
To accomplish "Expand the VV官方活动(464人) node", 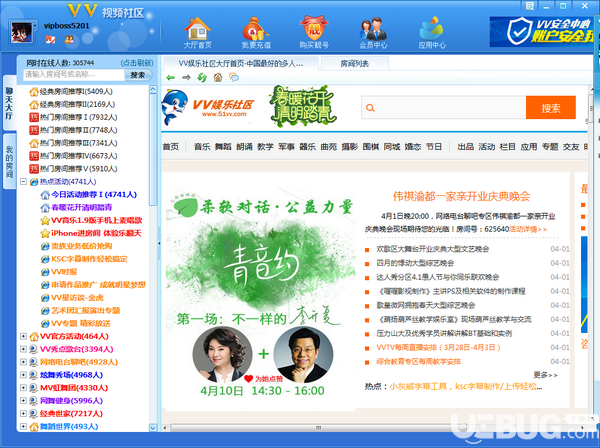I will pos(23,336).
